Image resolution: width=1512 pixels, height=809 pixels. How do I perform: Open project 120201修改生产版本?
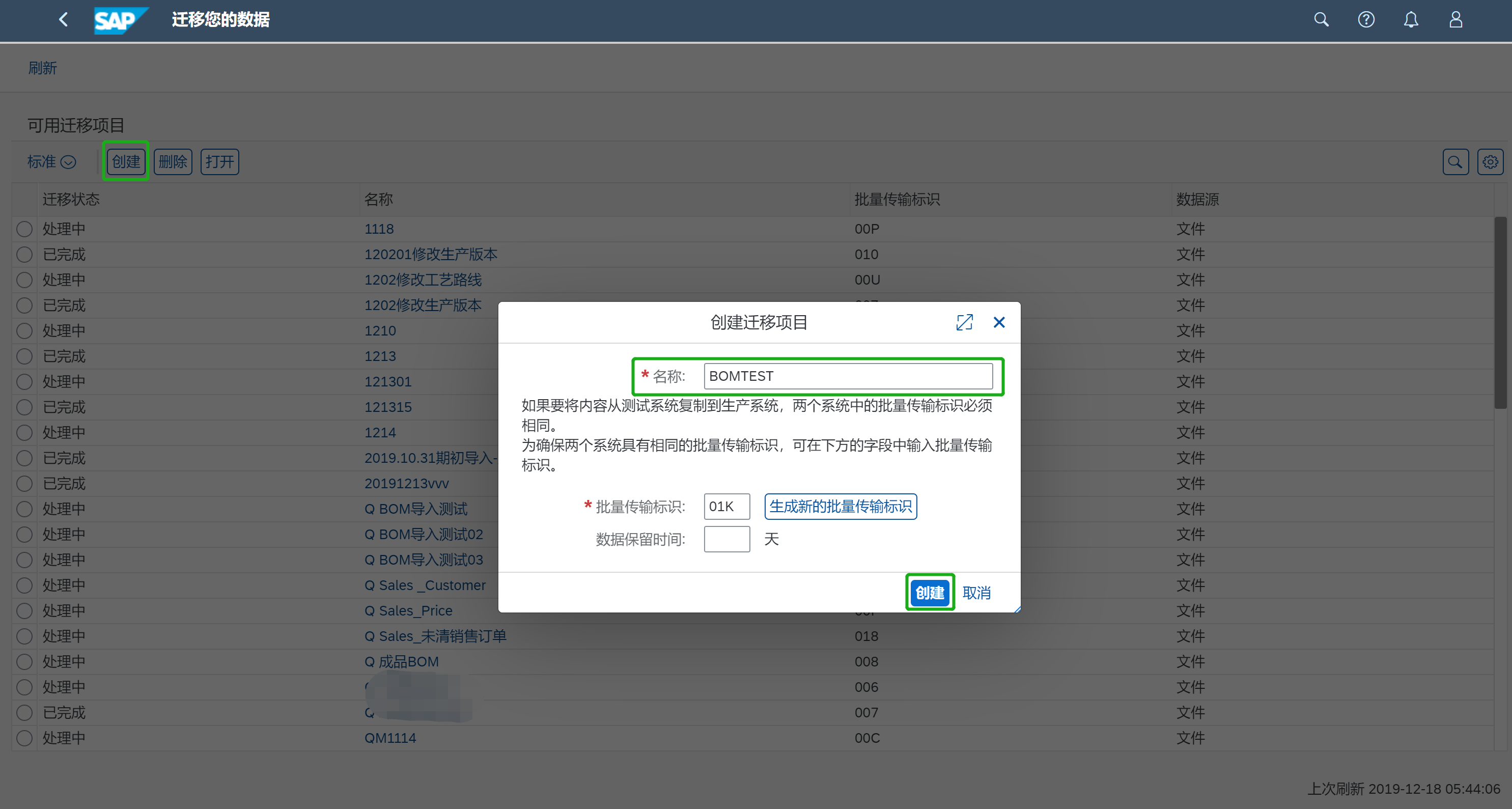[x=430, y=254]
